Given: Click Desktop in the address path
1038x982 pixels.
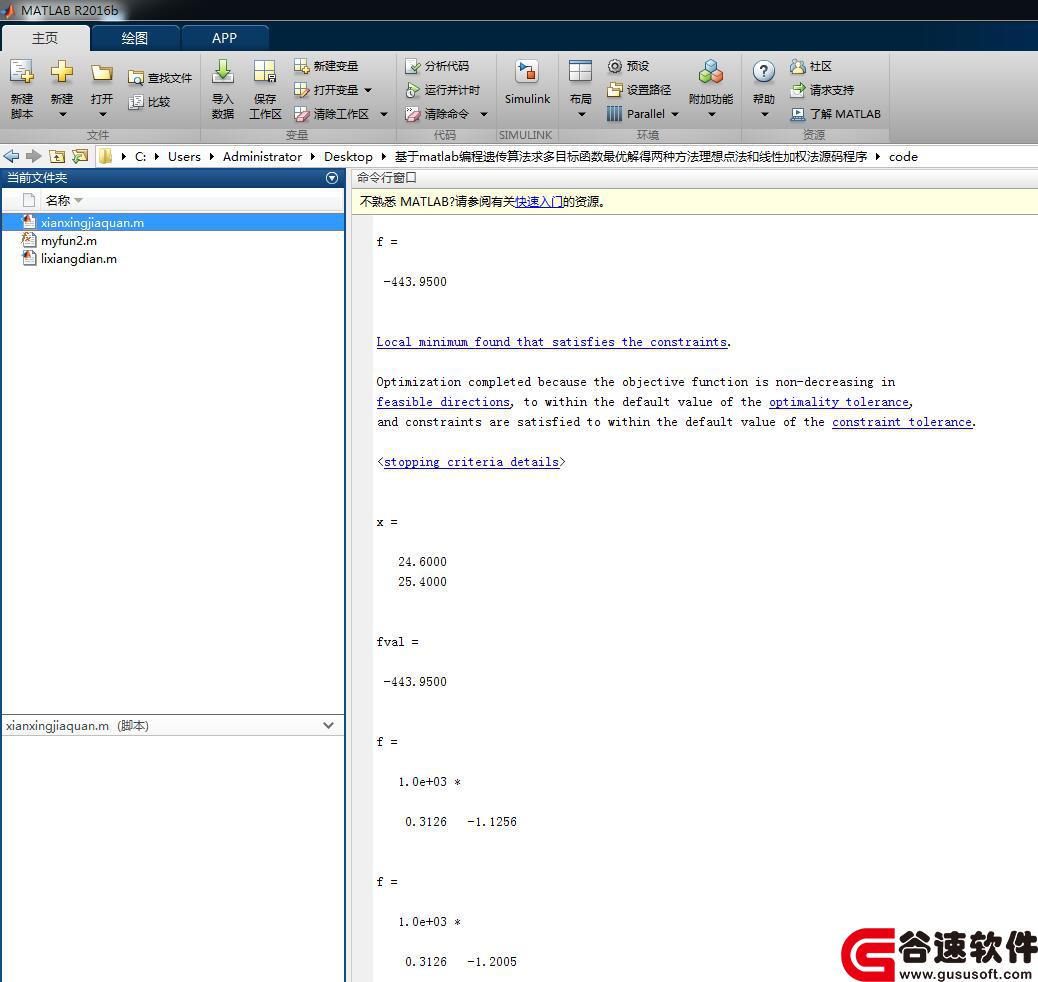Looking at the screenshot, I should coord(348,157).
